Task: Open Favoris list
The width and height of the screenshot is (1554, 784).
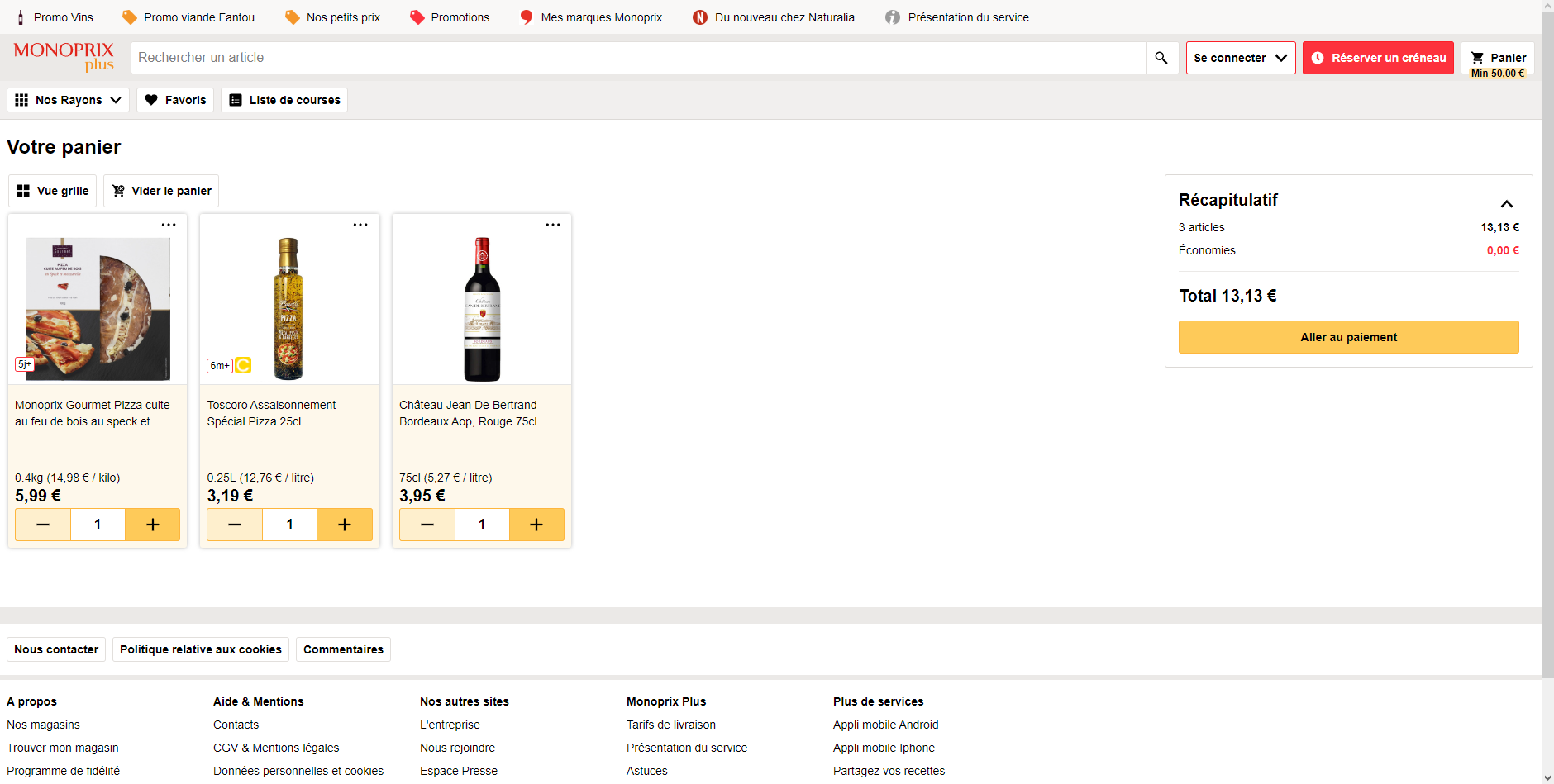Action: click(175, 100)
